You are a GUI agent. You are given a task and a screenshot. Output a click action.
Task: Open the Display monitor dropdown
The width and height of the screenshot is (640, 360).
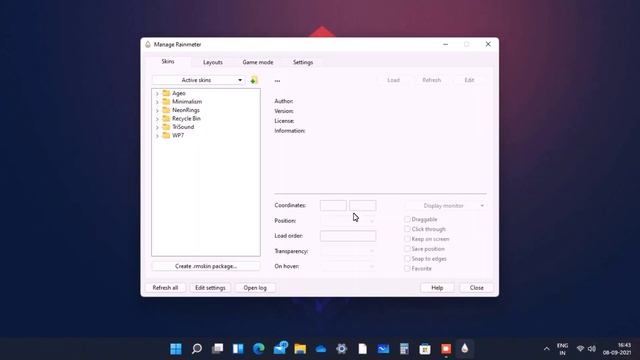point(446,206)
